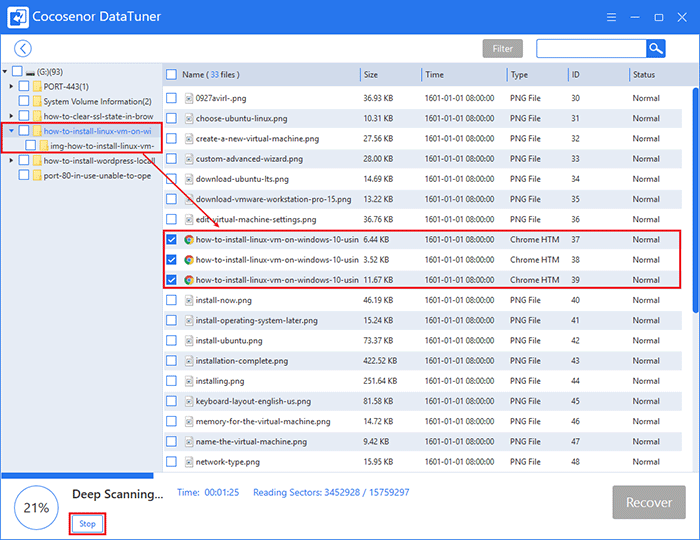This screenshot has height=540, width=700.
Task: Click the how-to-install-wordpress folder icon
Action: pyautogui.click(x=37, y=161)
